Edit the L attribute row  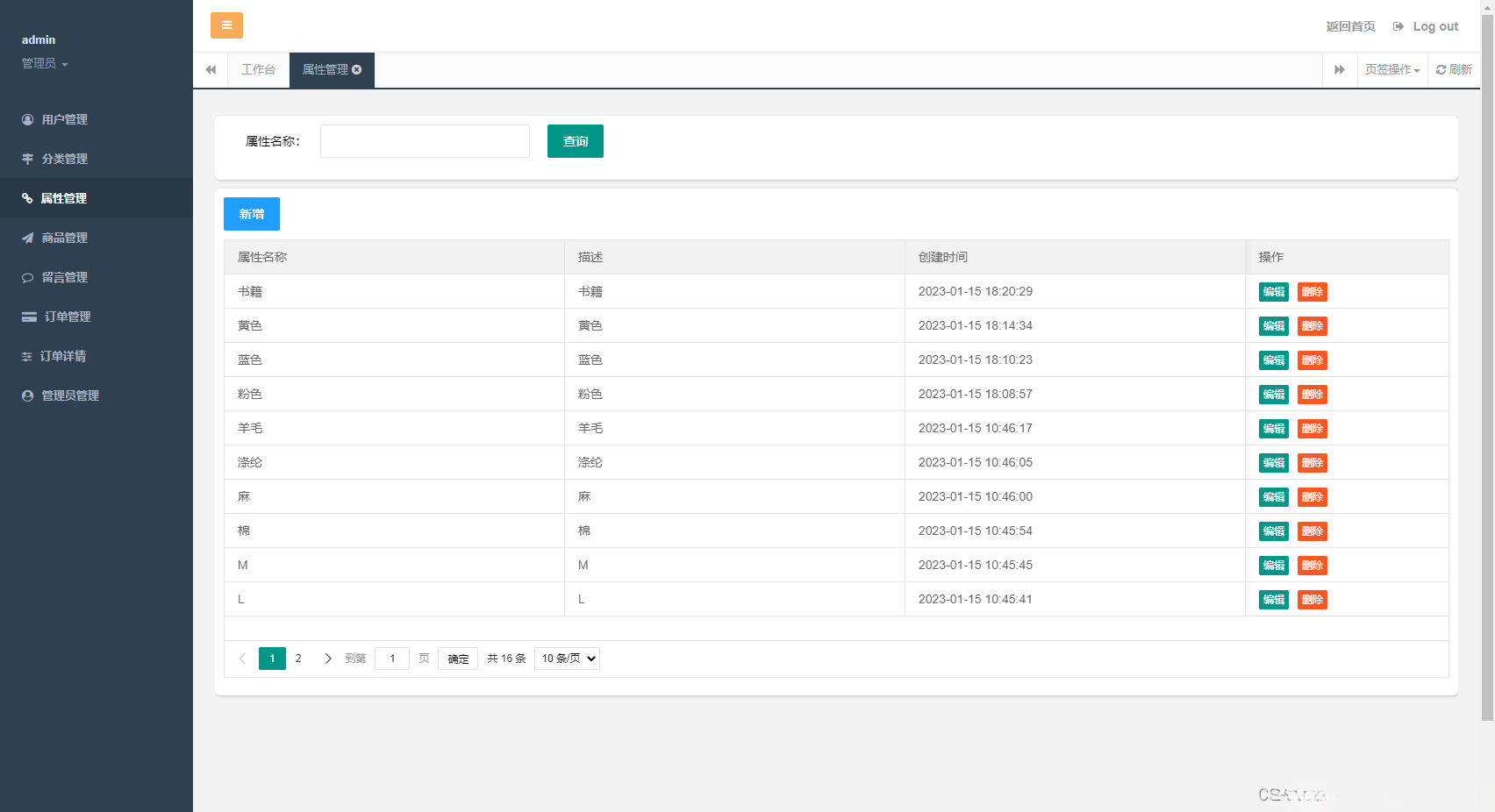[x=1274, y=600]
